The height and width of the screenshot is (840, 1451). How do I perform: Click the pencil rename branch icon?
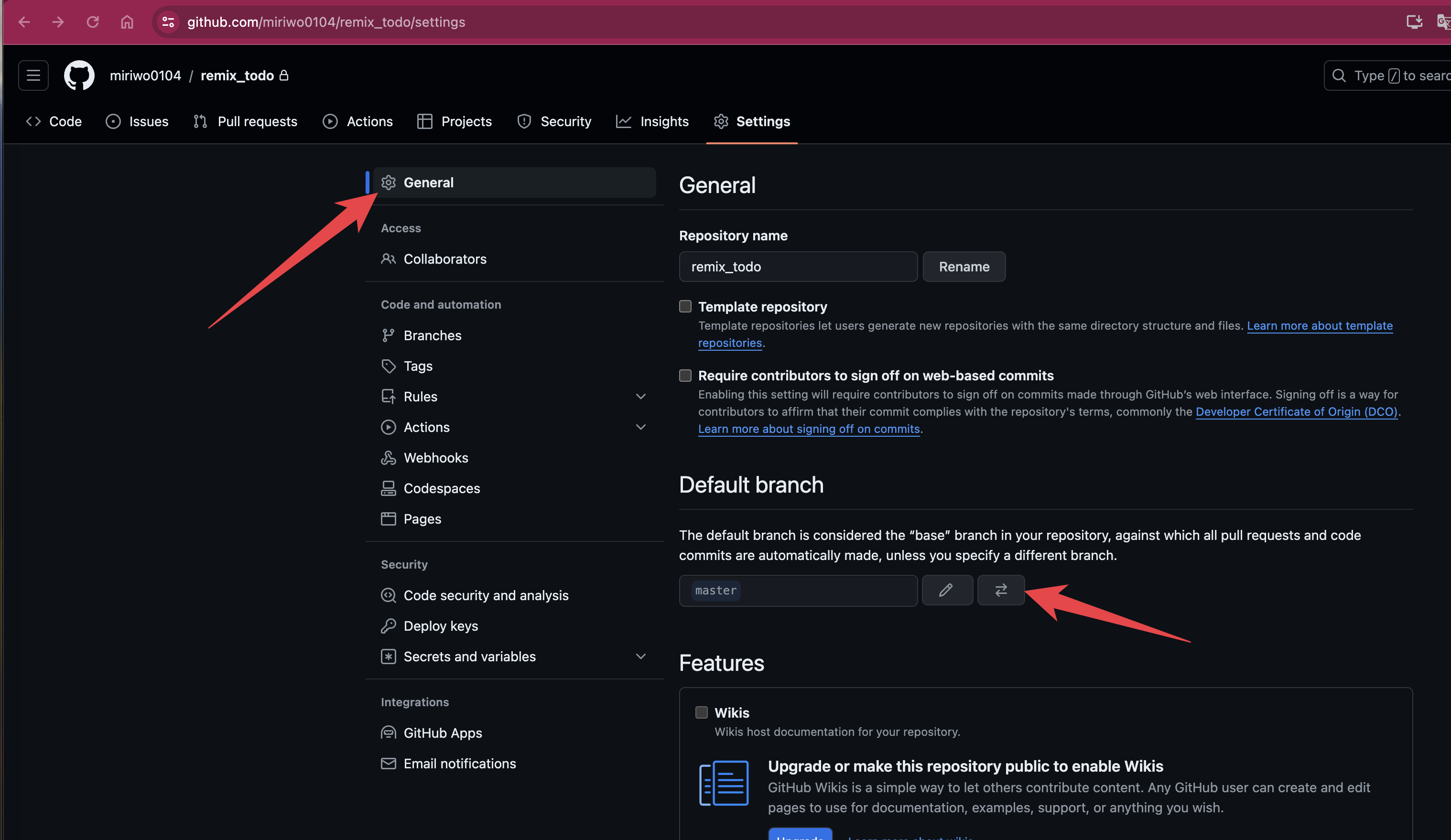[x=947, y=590]
